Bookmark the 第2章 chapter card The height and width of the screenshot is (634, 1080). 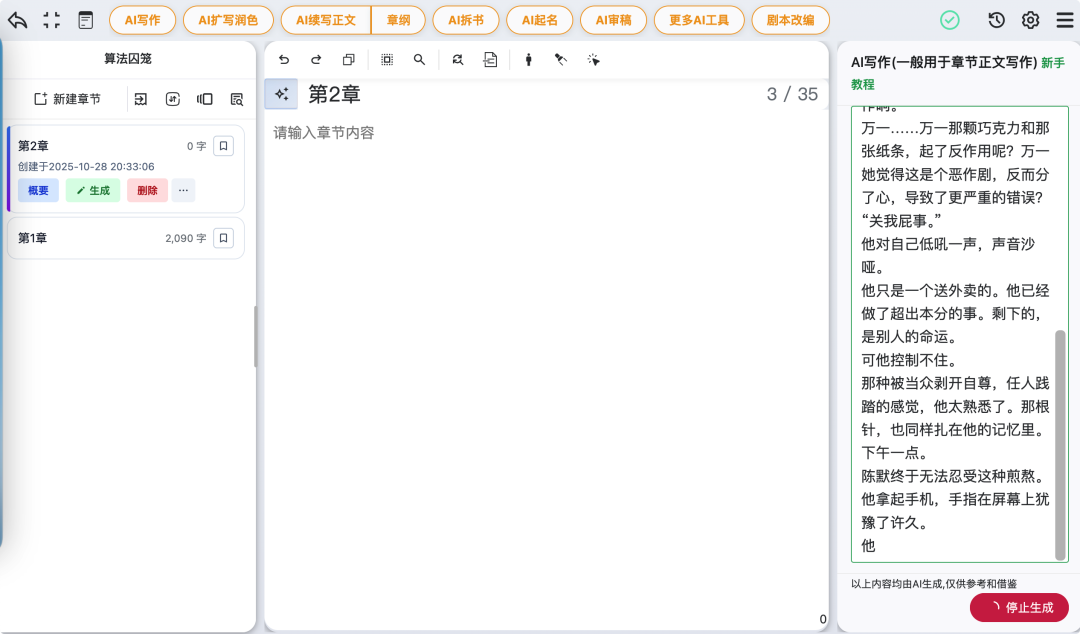click(x=224, y=145)
